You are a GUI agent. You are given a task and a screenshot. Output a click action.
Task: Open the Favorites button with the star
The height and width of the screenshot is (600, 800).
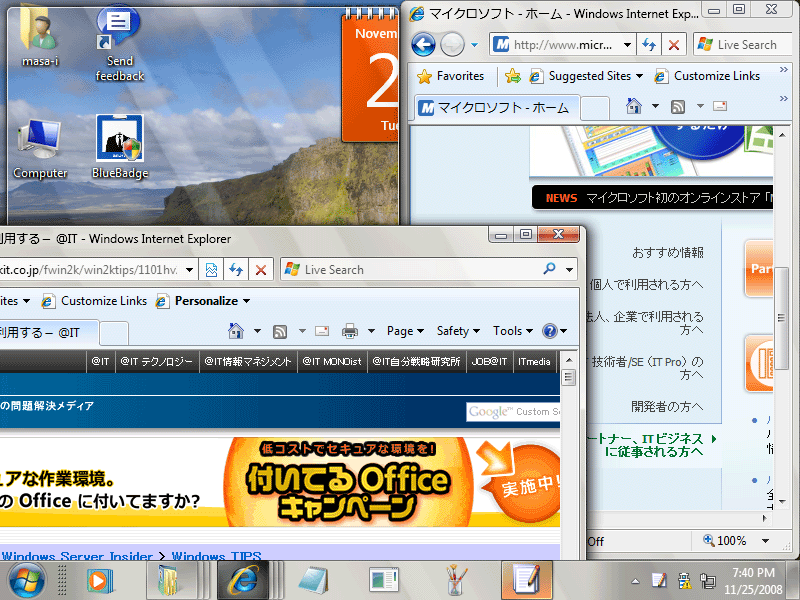pyautogui.click(x=451, y=76)
